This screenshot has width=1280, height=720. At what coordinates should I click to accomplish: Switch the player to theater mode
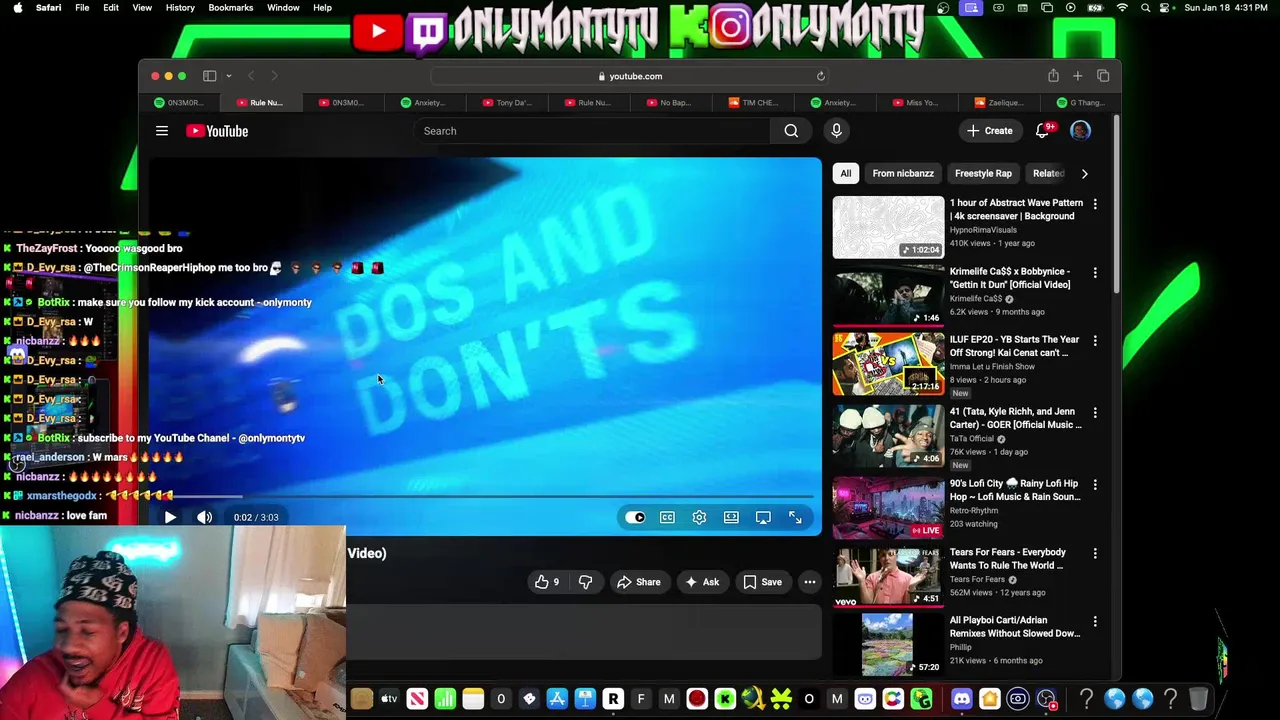731,517
